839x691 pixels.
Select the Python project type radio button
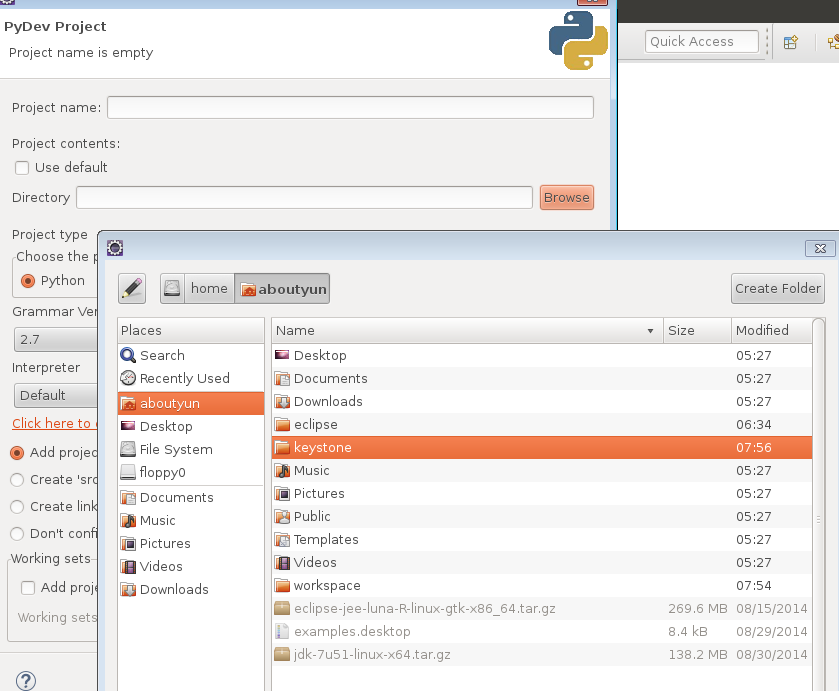[28, 281]
